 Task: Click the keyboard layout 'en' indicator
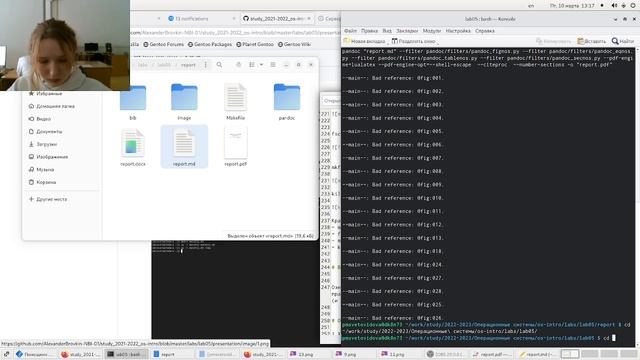[x=531, y=6]
